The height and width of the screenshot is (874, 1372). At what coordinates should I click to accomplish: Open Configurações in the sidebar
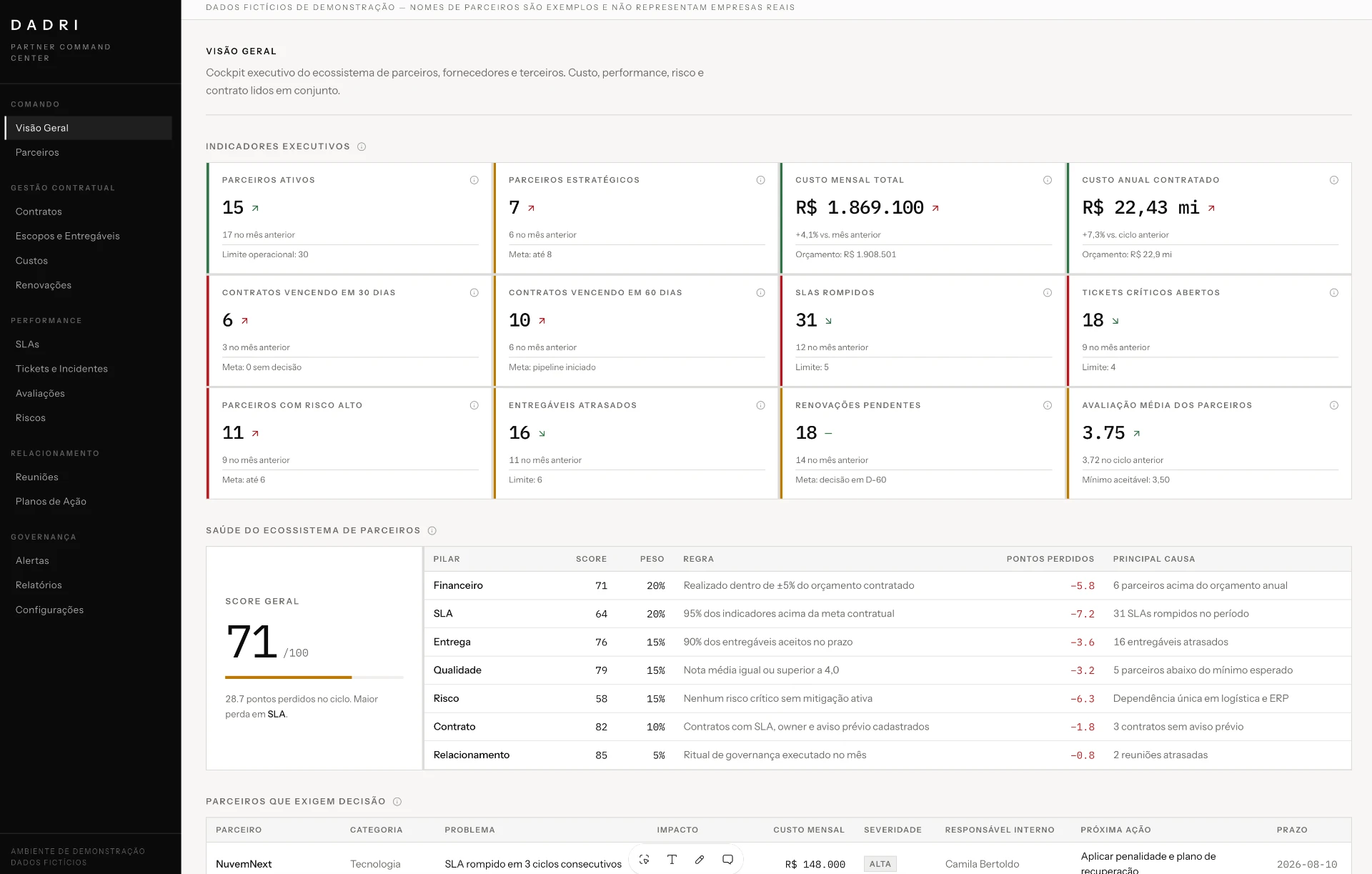pyautogui.click(x=88, y=610)
